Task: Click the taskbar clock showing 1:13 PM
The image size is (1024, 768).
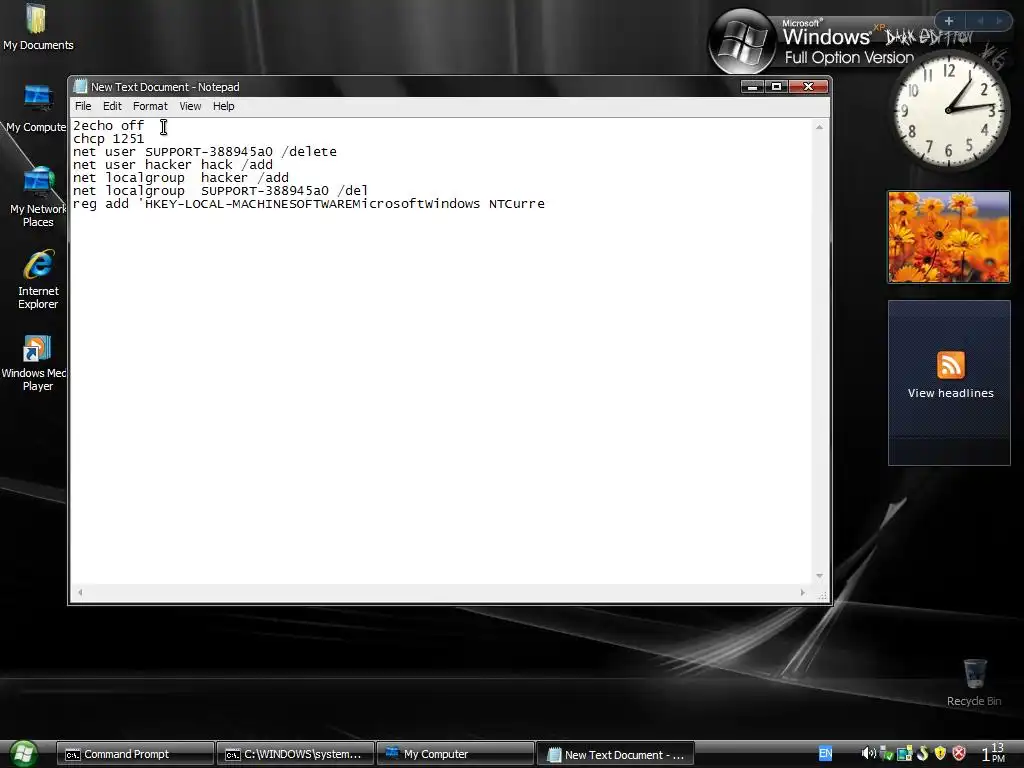Action: click(993, 753)
